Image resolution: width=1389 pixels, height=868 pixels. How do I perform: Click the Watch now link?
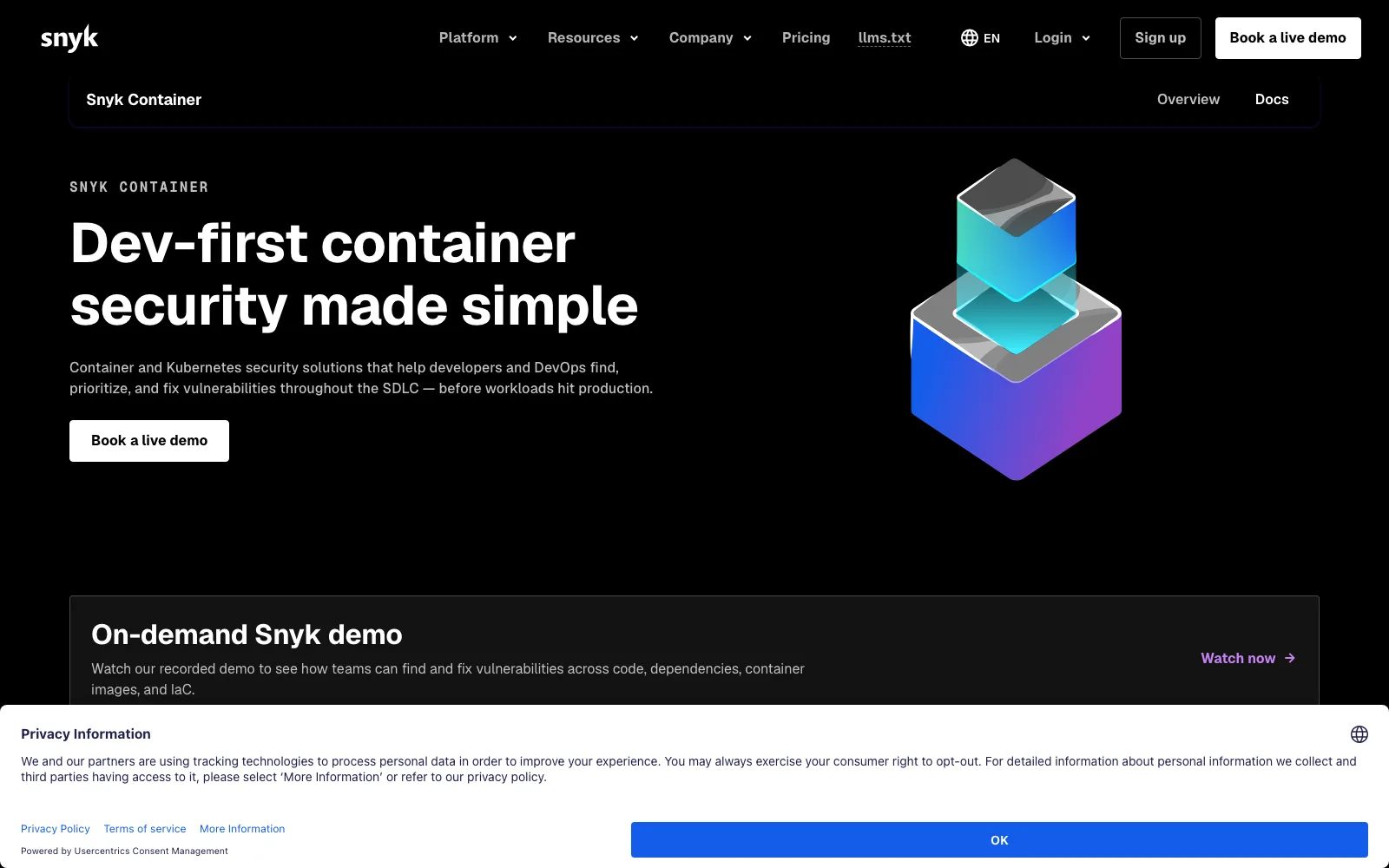point(1247,658)
